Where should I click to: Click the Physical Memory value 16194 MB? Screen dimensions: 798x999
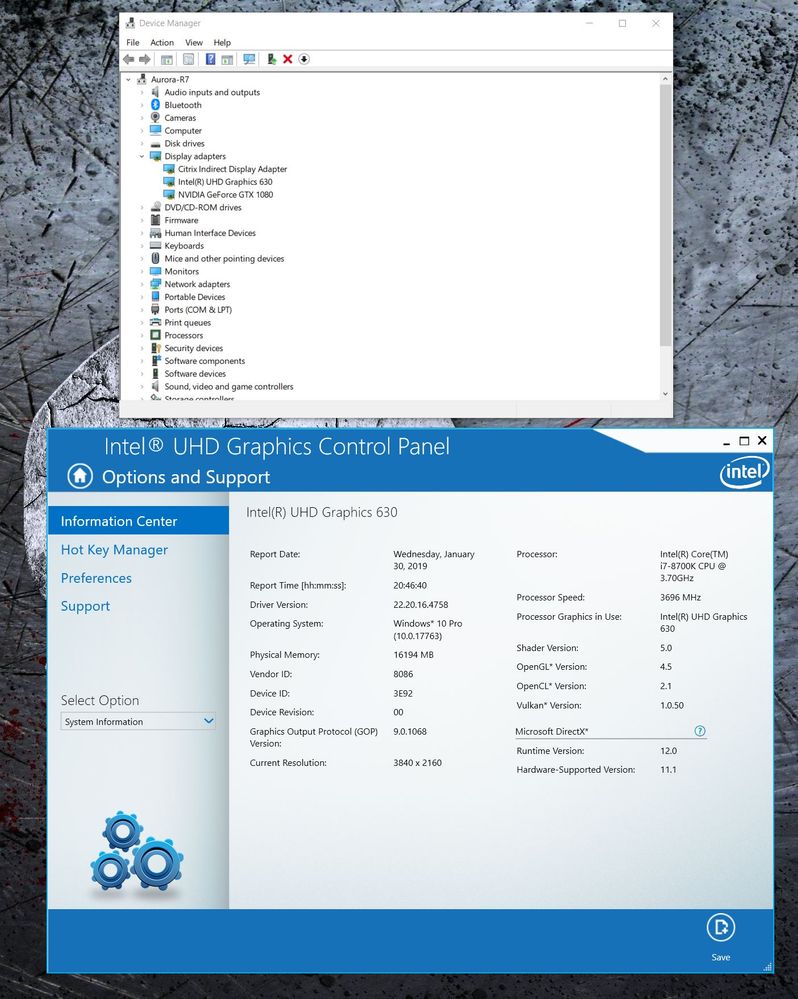pos(413,654)
